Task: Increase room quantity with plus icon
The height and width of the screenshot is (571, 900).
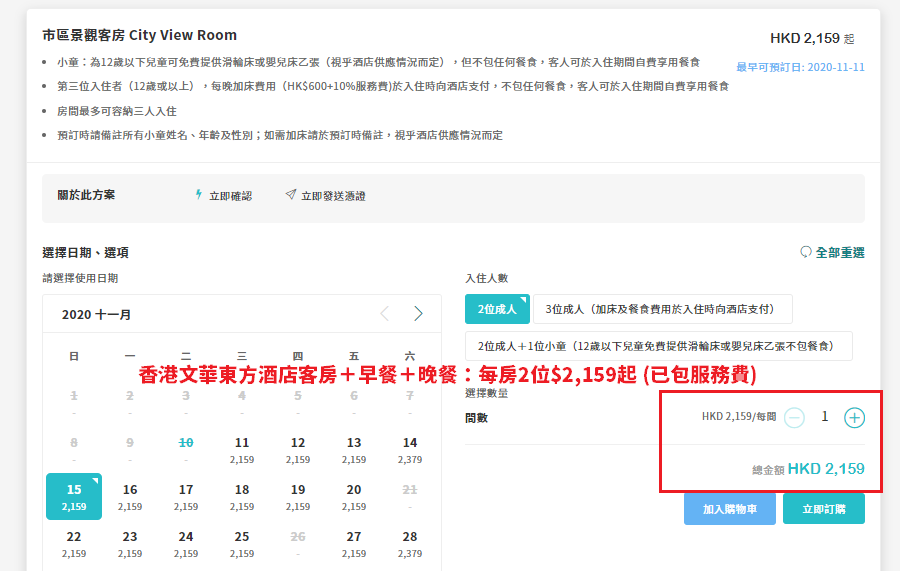Action: click(x=854, y=418)
